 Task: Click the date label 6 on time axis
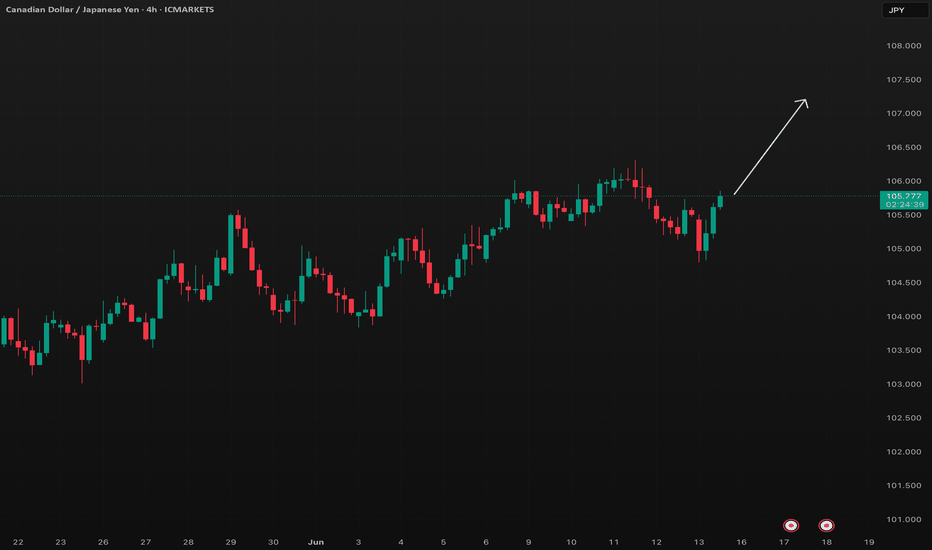point(486,542)
